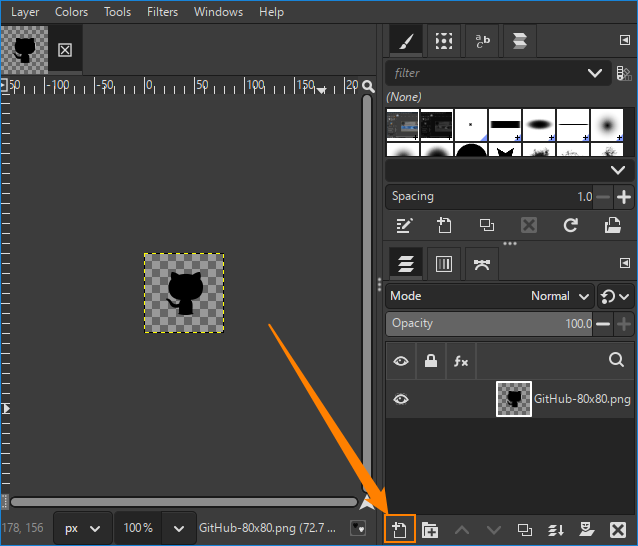Viewport: 638px width, 546px height.
Task: Refresh the brushes list
Action: pyautogui.click(x=570, y=225)
